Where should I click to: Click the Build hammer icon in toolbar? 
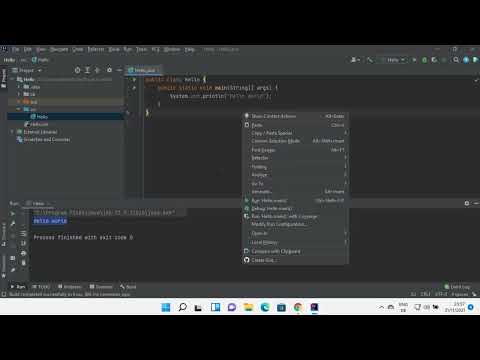tap(370, 60)
